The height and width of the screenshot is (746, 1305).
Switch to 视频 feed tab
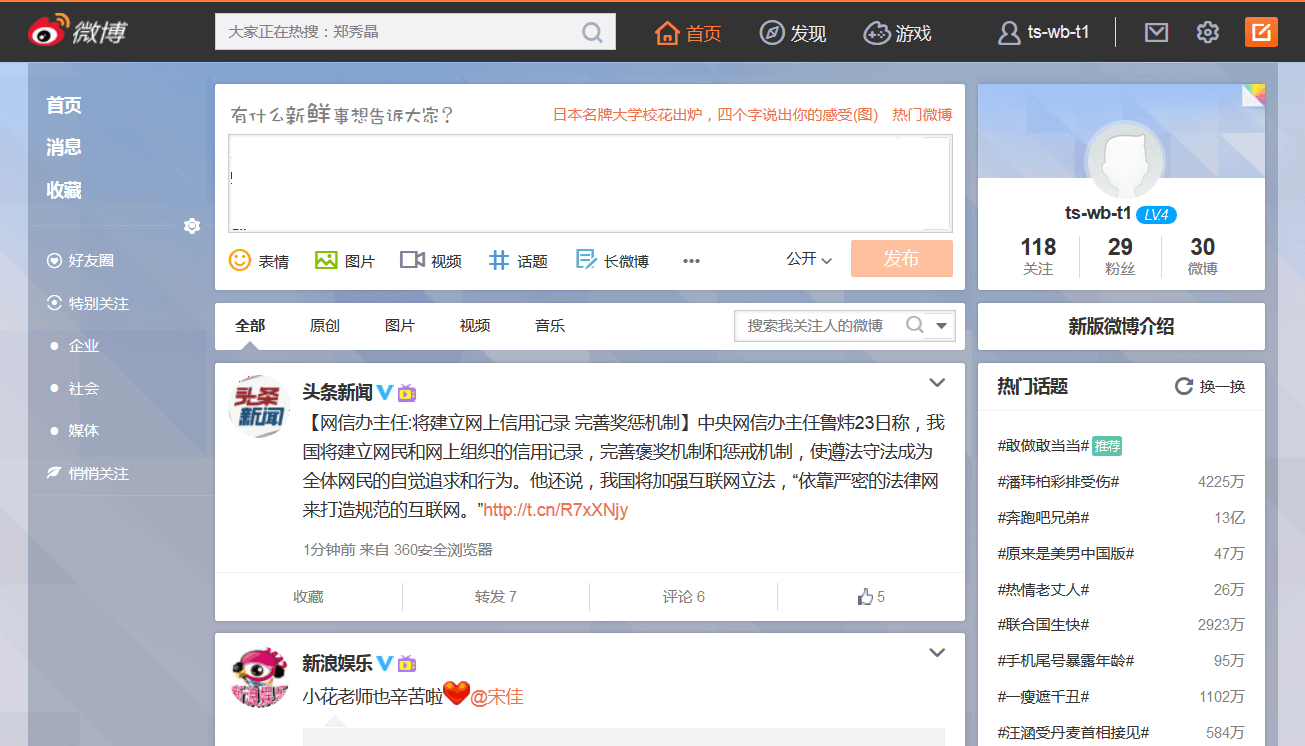tap(475, 326)
